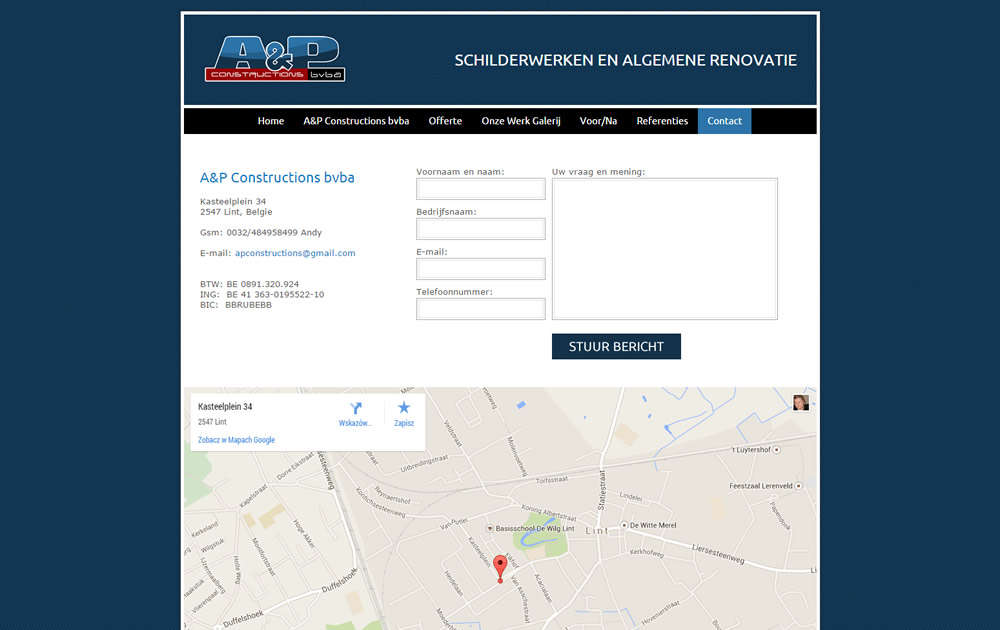This screenshot has width=1000, height=630.
Task: Click the Basisschool De Wilg Lint map marker
Action: pyautogui.click(x=490, y=529)
